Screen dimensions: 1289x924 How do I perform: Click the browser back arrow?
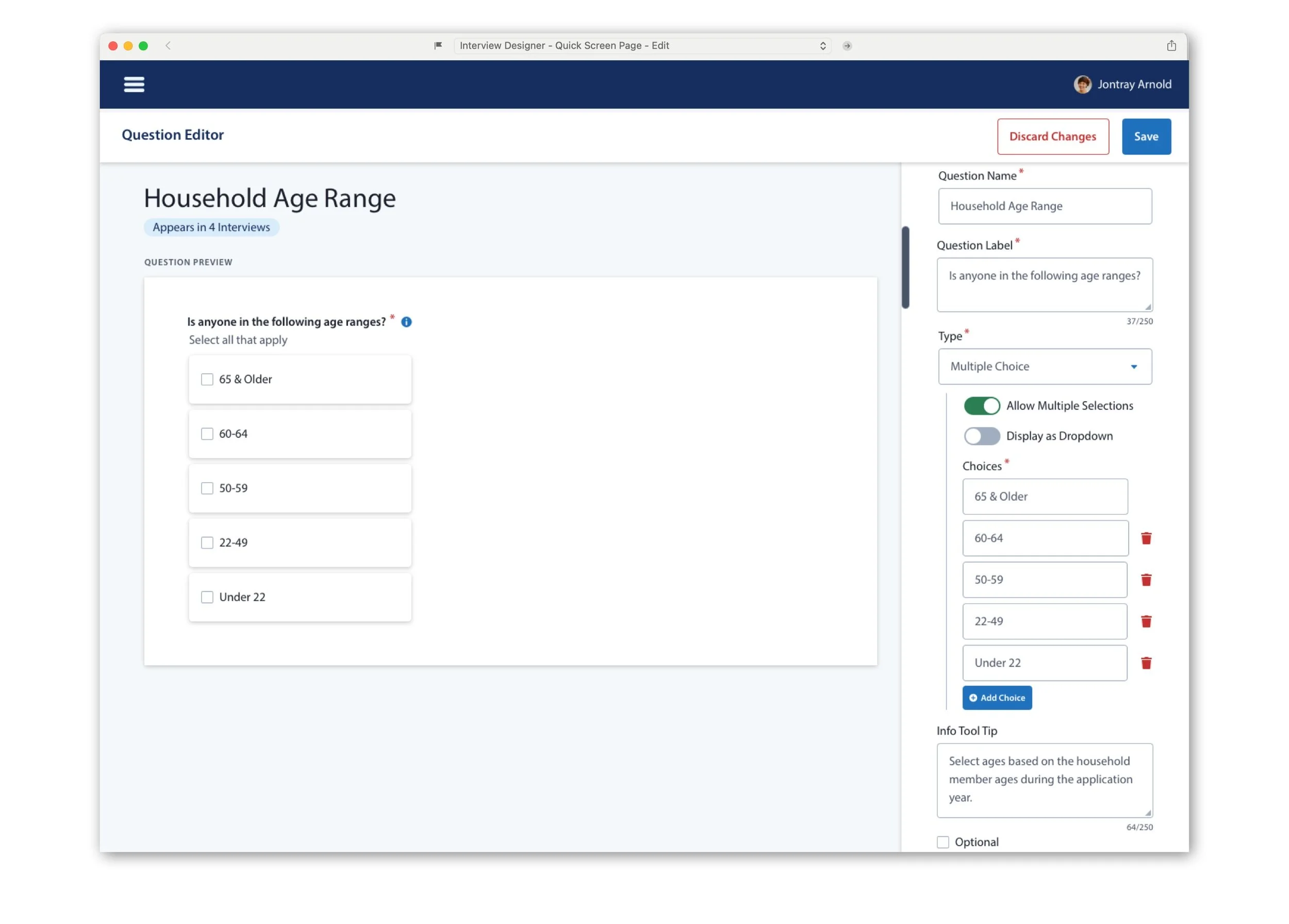[168, 45]
